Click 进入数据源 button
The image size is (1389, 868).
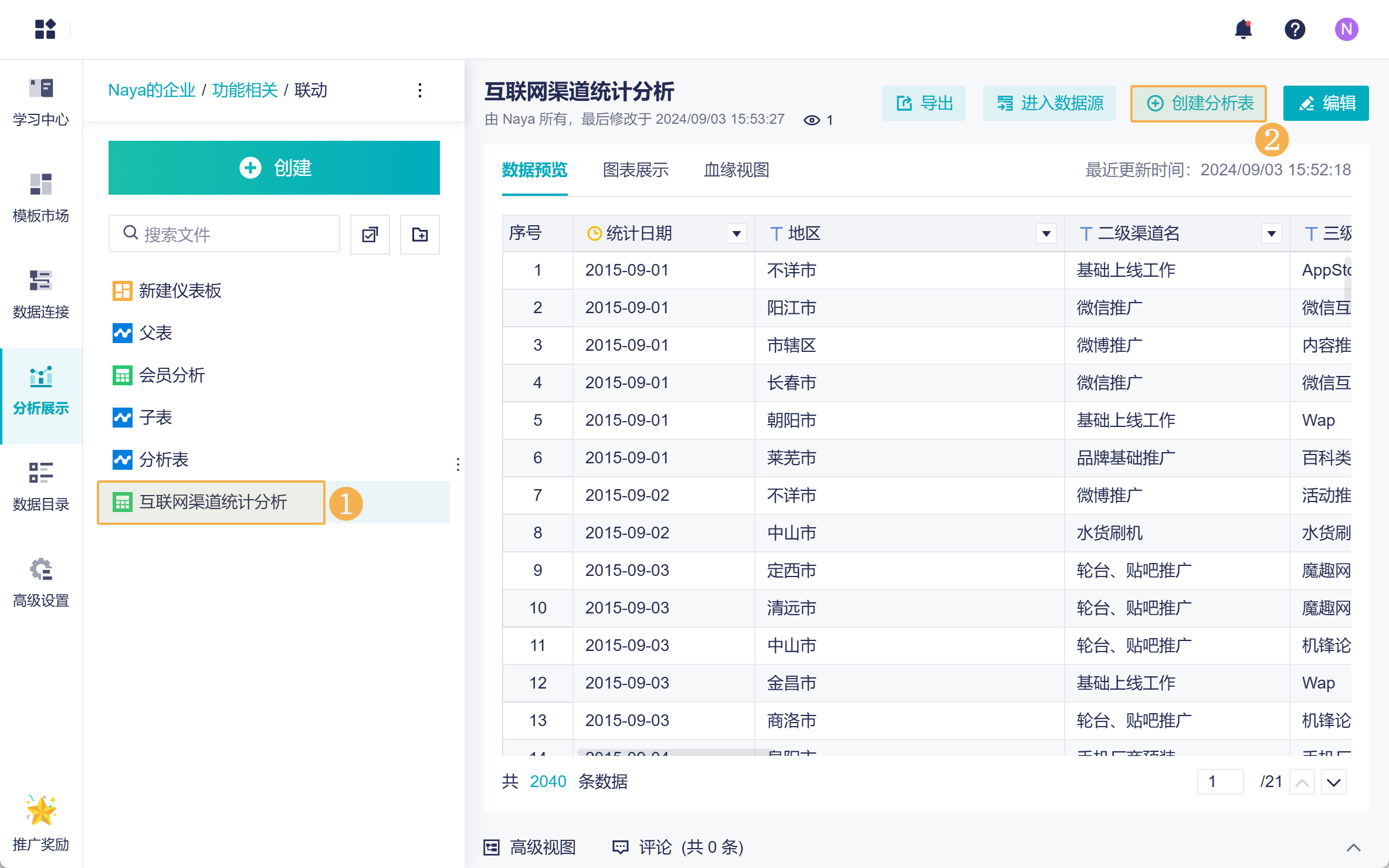click(1049, 103)
